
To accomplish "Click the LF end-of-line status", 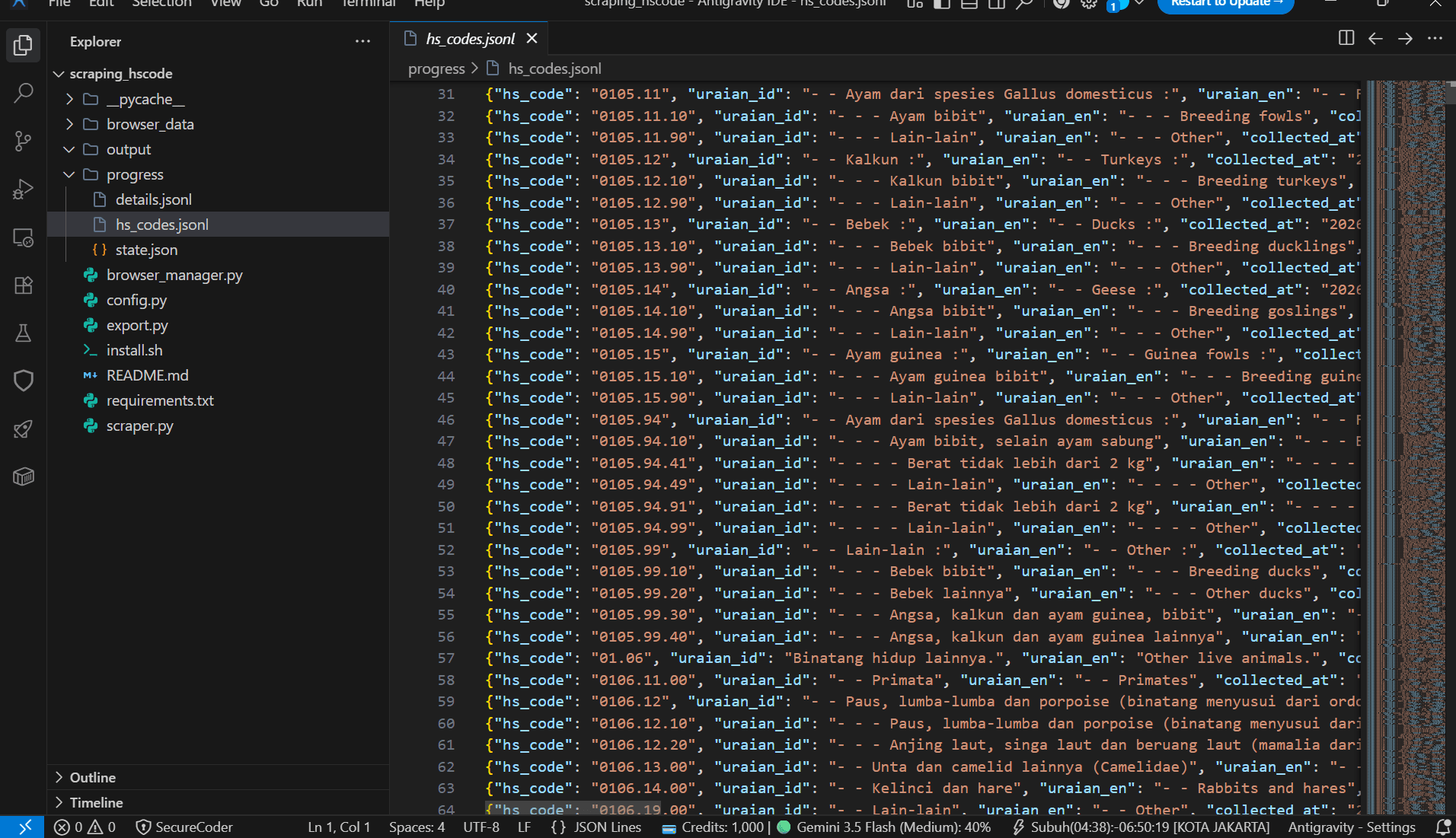I will [x=524, y=827].
